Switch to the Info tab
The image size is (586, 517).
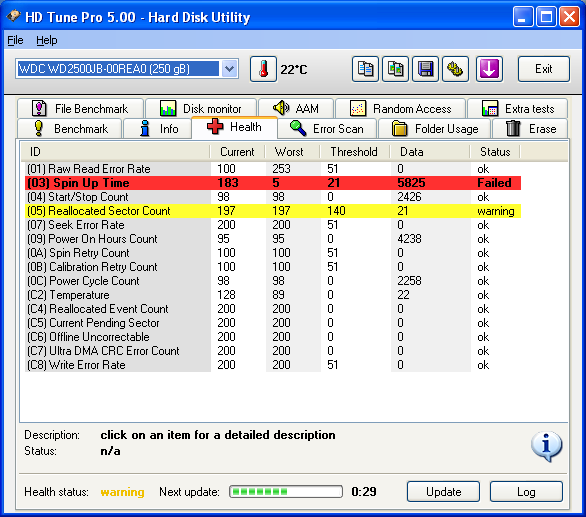[157, 129]
